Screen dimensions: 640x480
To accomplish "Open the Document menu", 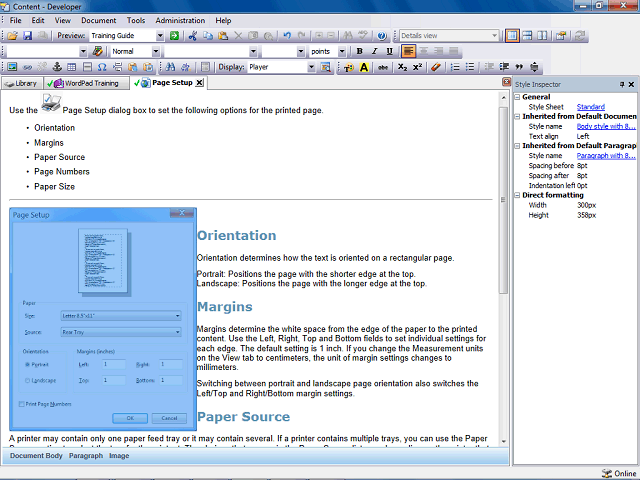I will point(98,20).
